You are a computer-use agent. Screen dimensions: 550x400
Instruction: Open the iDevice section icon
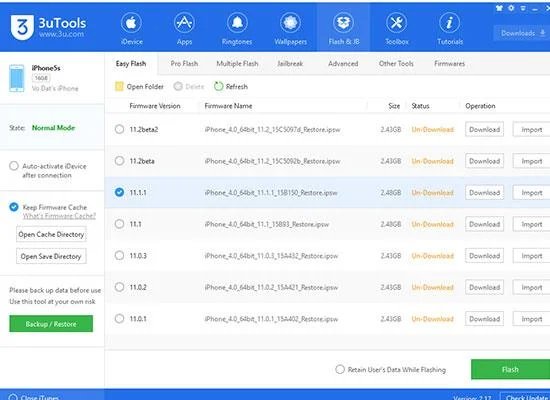(x=132, y=23)
